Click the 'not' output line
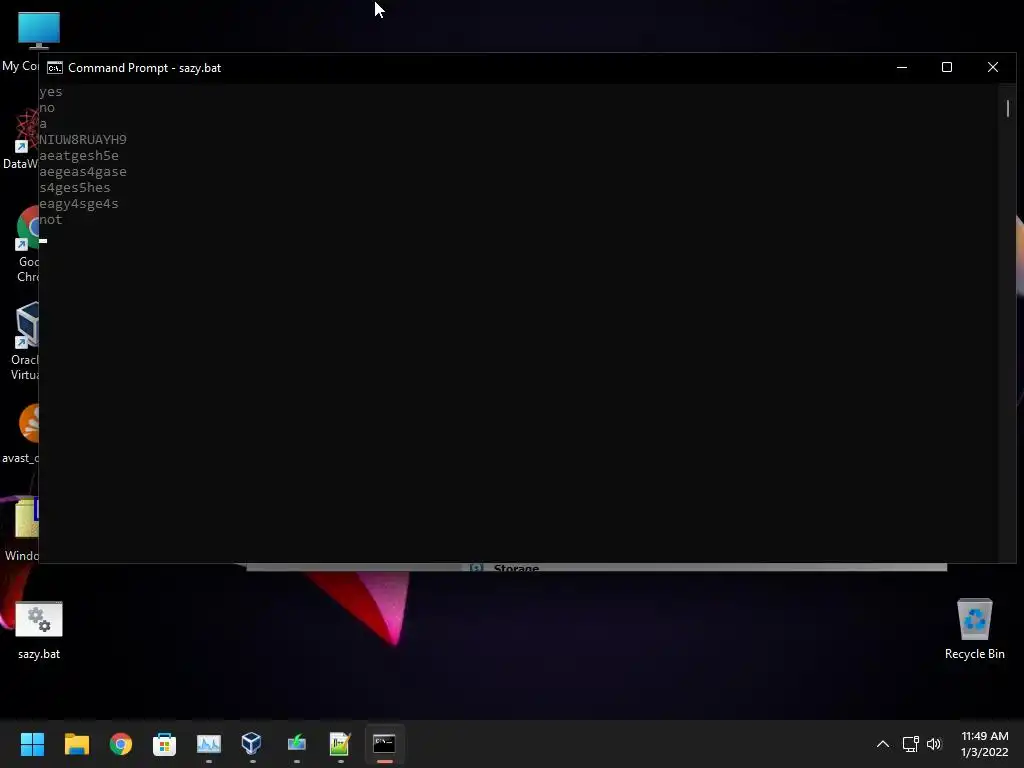The image size is (1024, 768). 51,220
